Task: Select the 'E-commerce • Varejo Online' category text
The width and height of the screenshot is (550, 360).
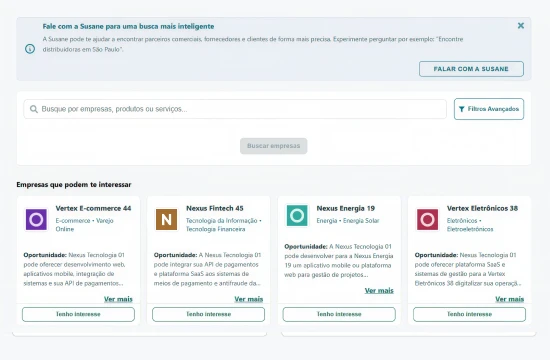Action: [x=85, y=225]
